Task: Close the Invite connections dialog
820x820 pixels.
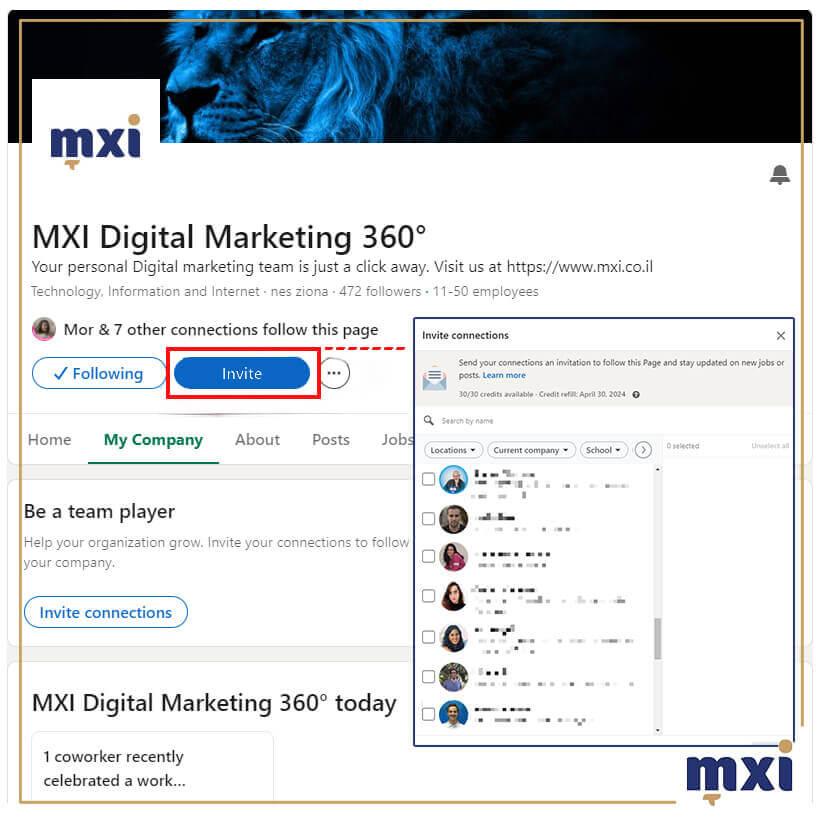Action: pos(780,336)
